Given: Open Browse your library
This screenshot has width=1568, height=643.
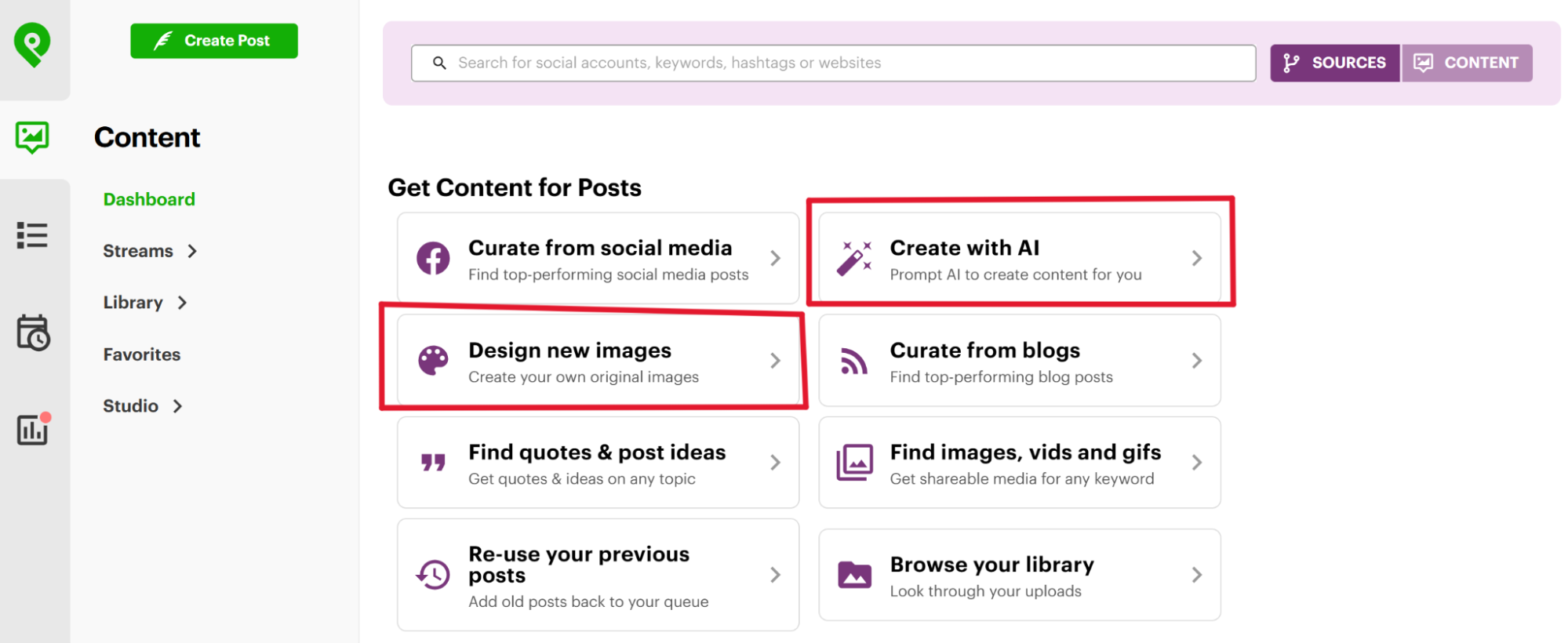Looking at the screenshot, I should pos(1020,575).
